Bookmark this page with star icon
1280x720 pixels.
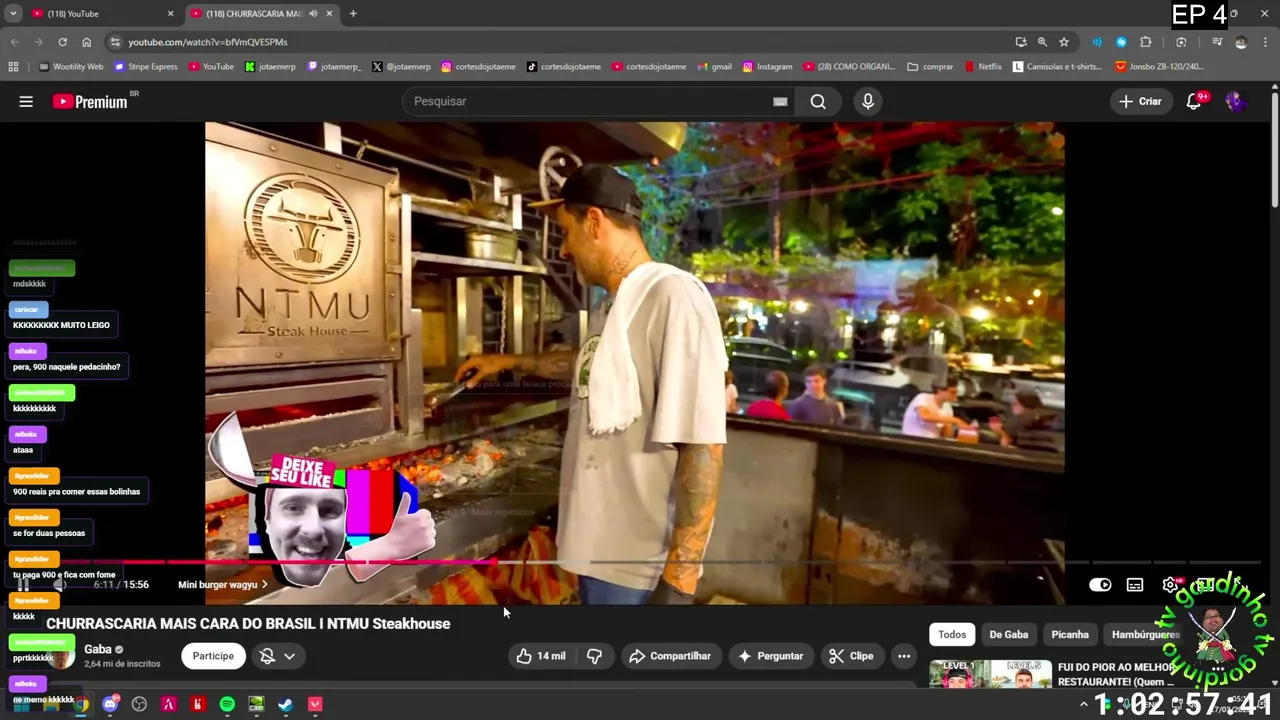1064,42
